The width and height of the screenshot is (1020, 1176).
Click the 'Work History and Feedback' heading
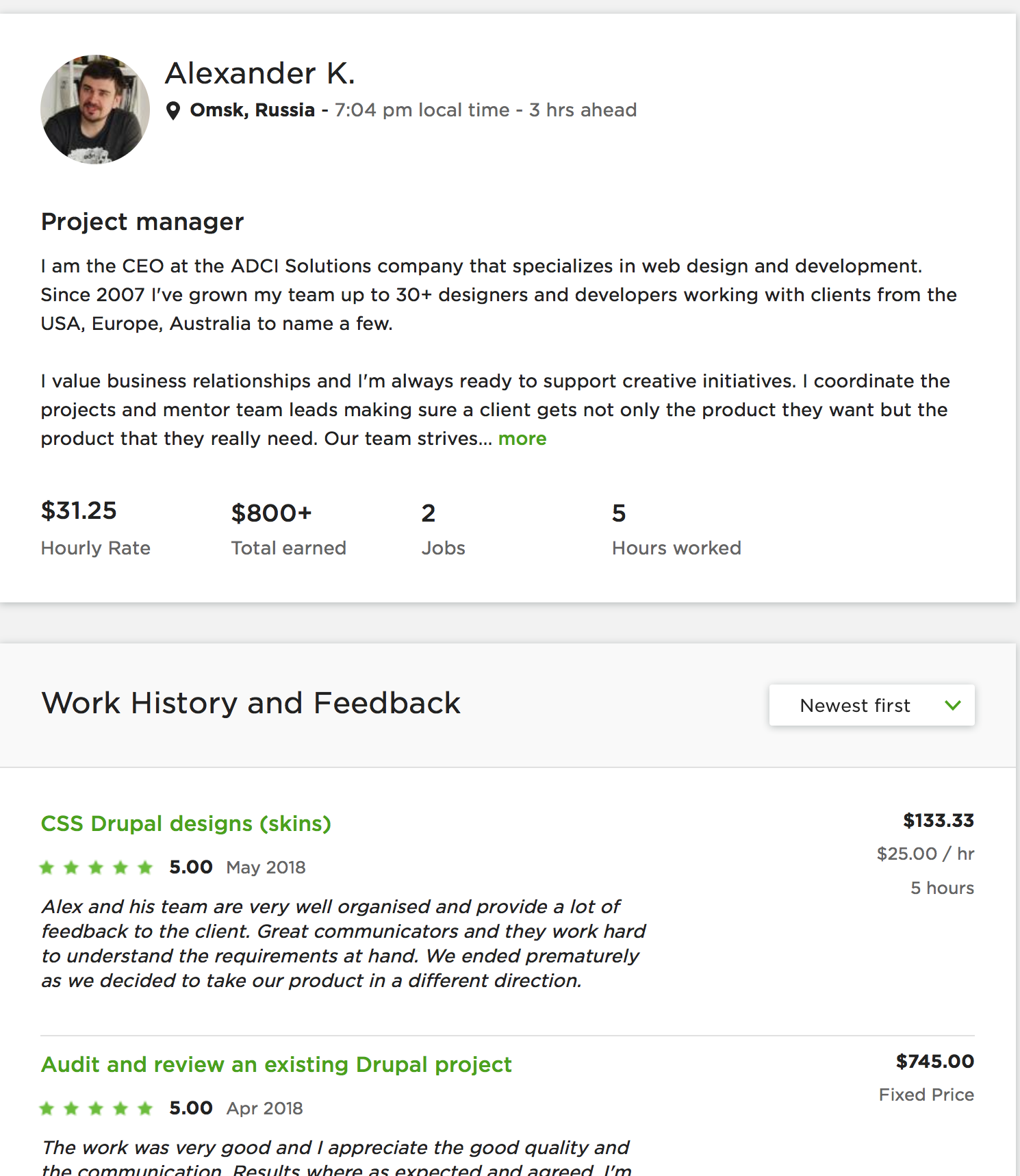pyautogui.click(x=251, y=704)
